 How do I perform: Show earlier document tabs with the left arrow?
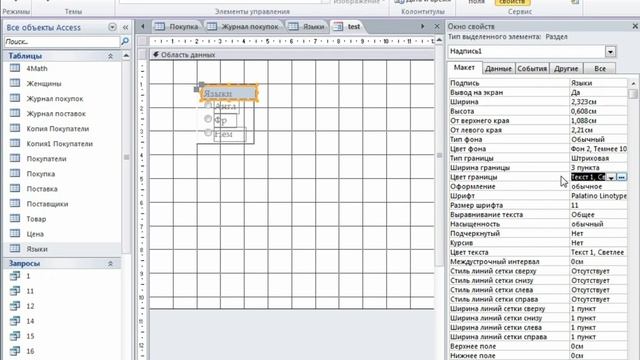pyautogui.click(x=142, y=27)
